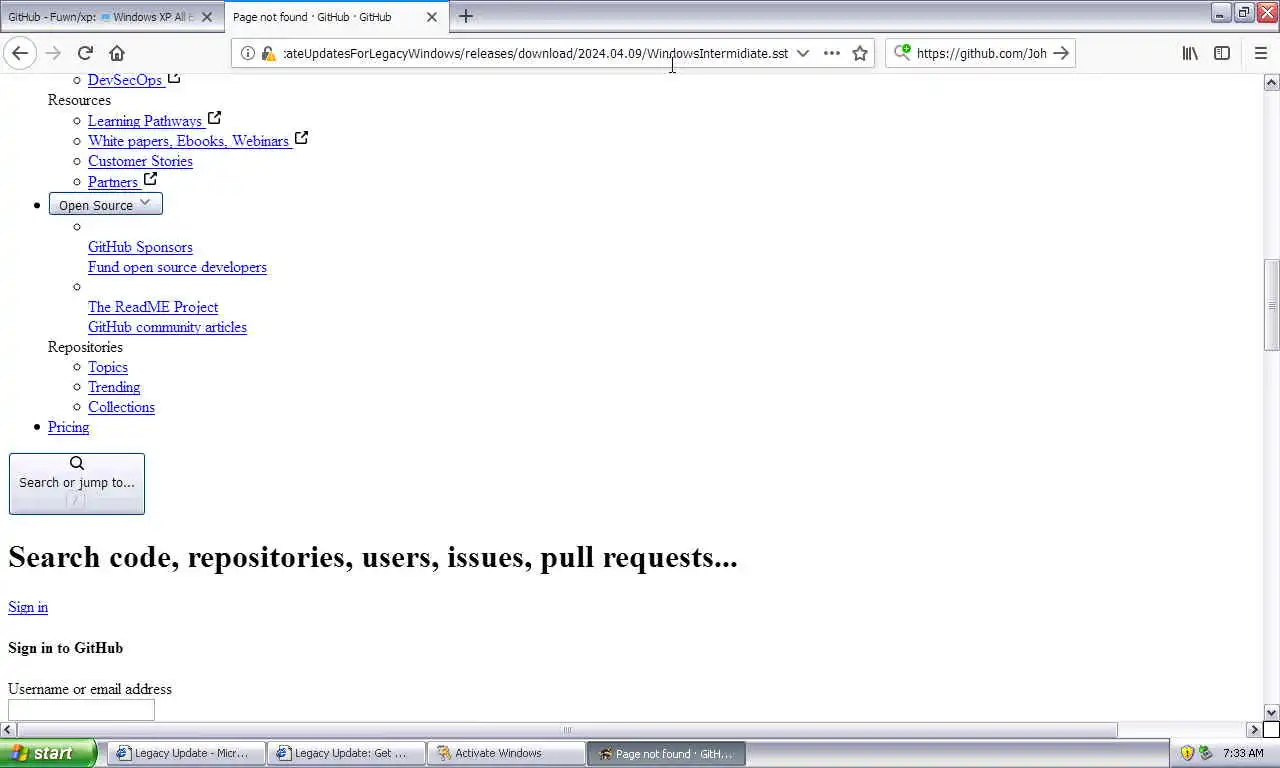Click Fund open source developers link
Screen dimensions: 1280x768
(x=177, y=267)
